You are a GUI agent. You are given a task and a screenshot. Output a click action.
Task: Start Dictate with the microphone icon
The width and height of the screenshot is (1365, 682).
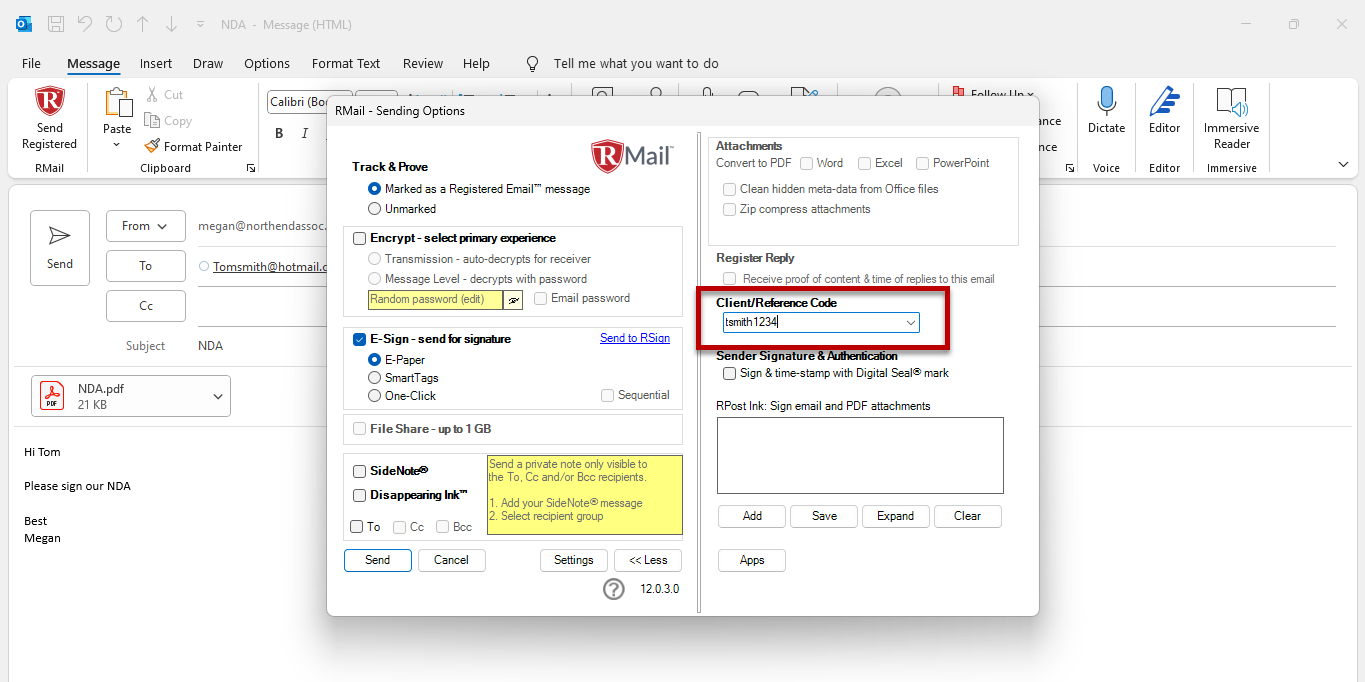tap(1106, 102)
